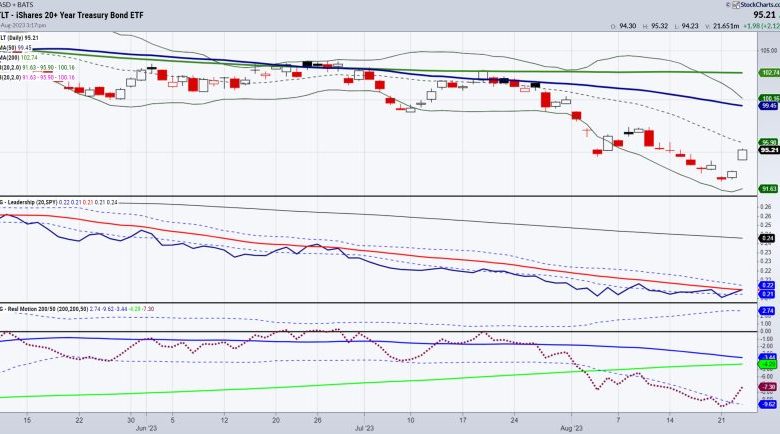Click the black 0.24 Leadership axis tag
The width and height of the screenshot is (780, 434).
pyautogui.click(x=768, y=238)
